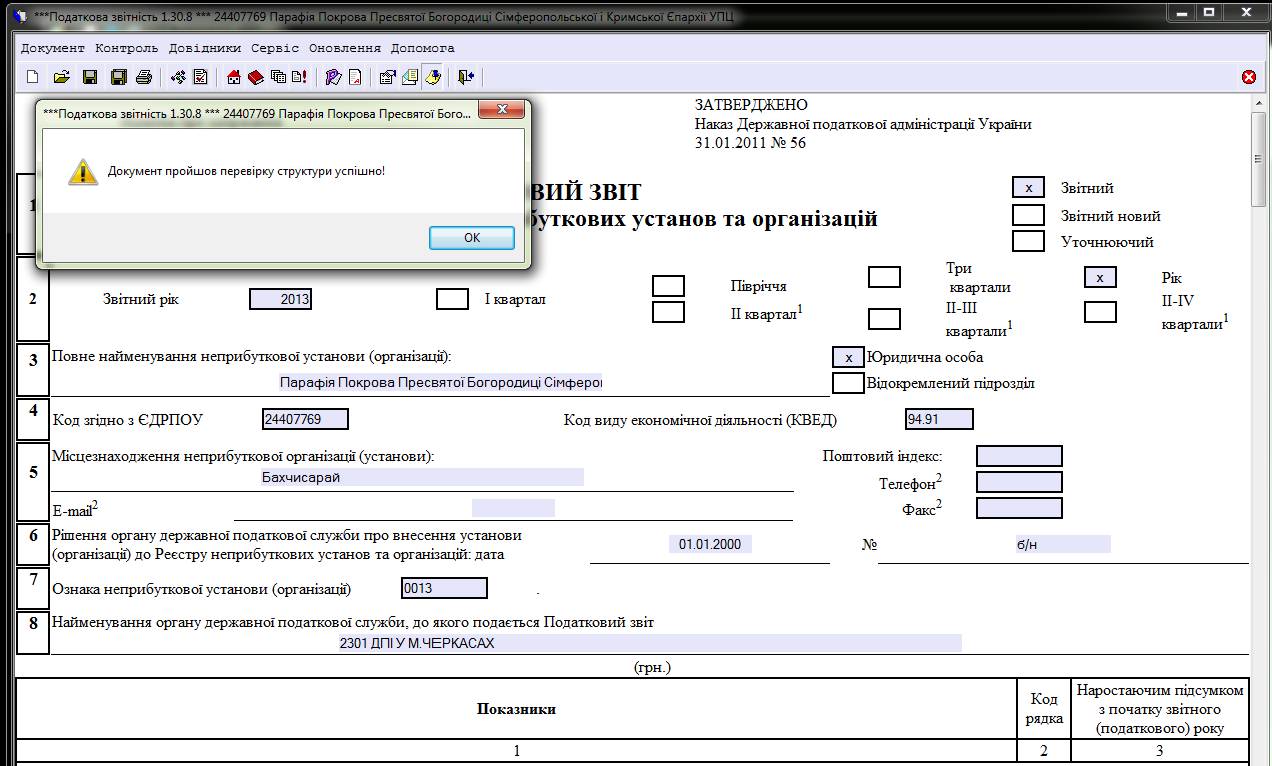Click the location field containing Бахчисарай
The image size is (1272, 766).
click(421, 477)
